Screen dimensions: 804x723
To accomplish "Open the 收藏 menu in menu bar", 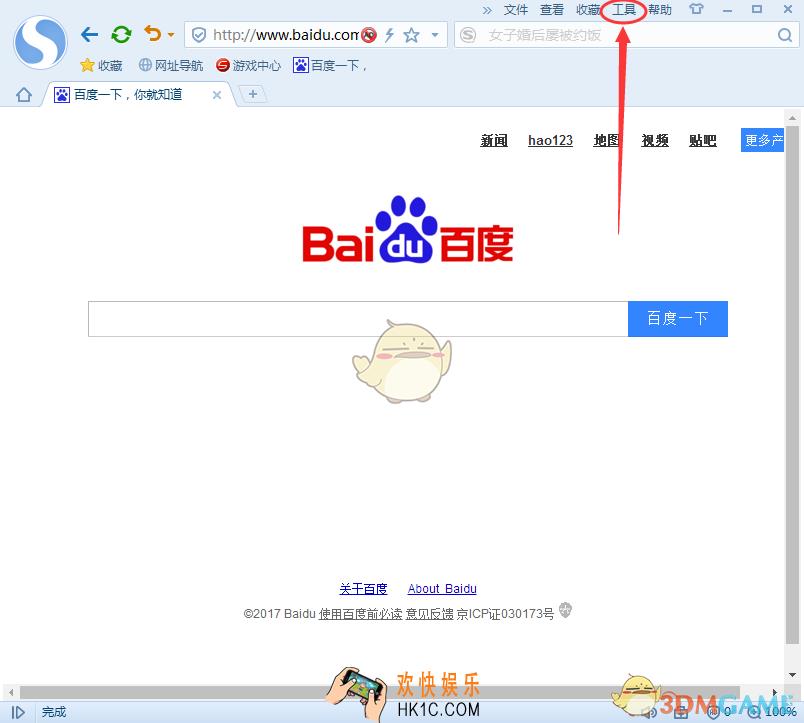I will (x=588, y=10).
